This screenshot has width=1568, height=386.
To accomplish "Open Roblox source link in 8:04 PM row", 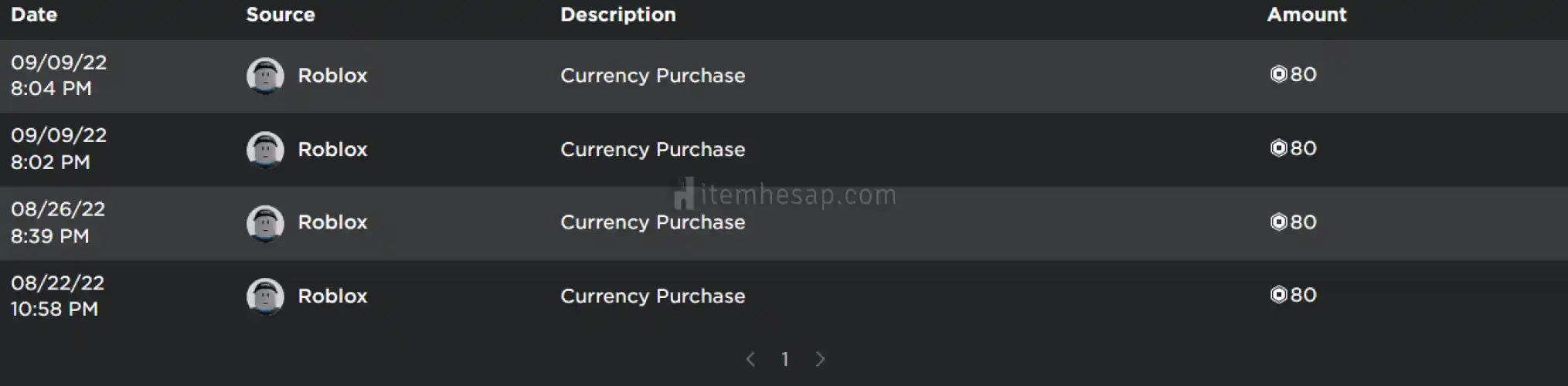I will point(332,76).
